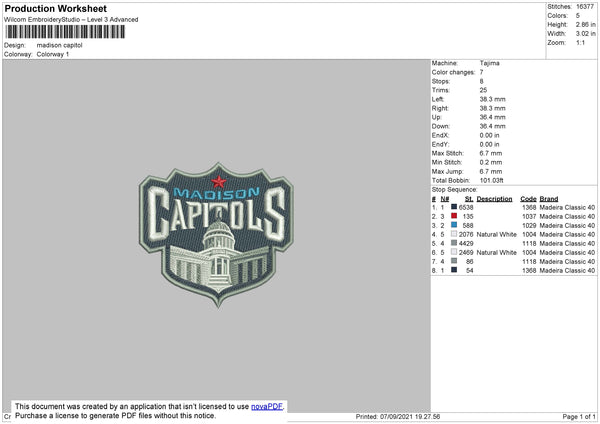Click the barcode under Wilcom EmbroideryStudio

click(65, 32)
